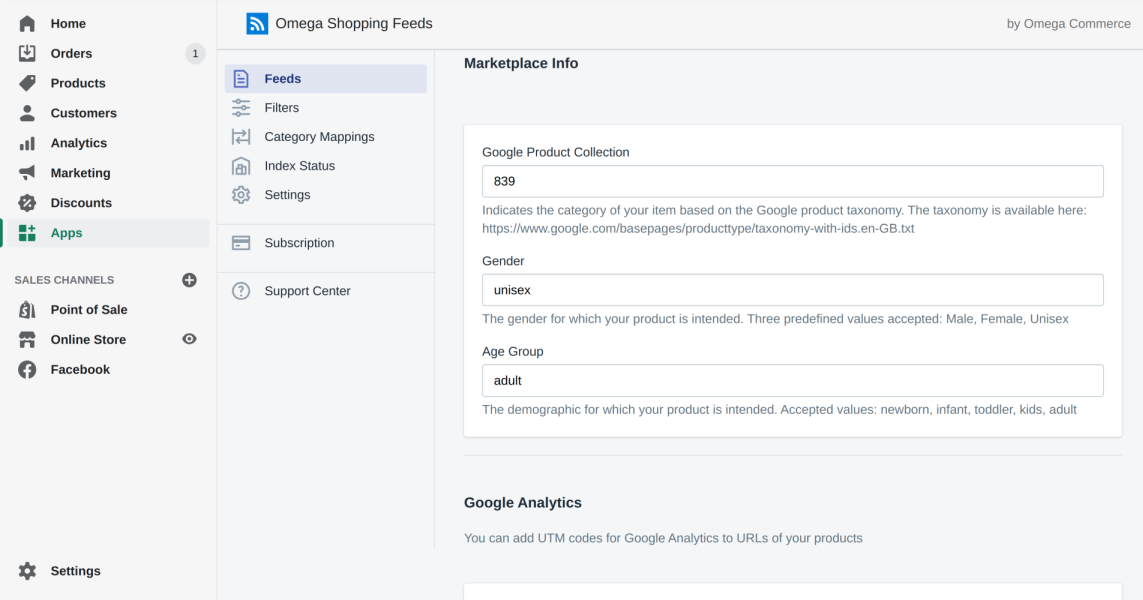
Task: Click the Apps grid icon
Action: pyautogui.click(x=27, y=233)
